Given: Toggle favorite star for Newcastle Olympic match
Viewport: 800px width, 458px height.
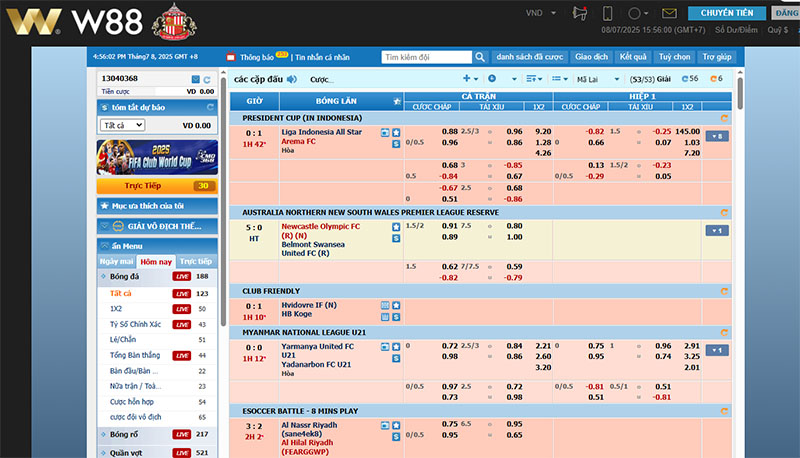Looking at the screenshot, I should pyautogui.click(x=396, y=227).
